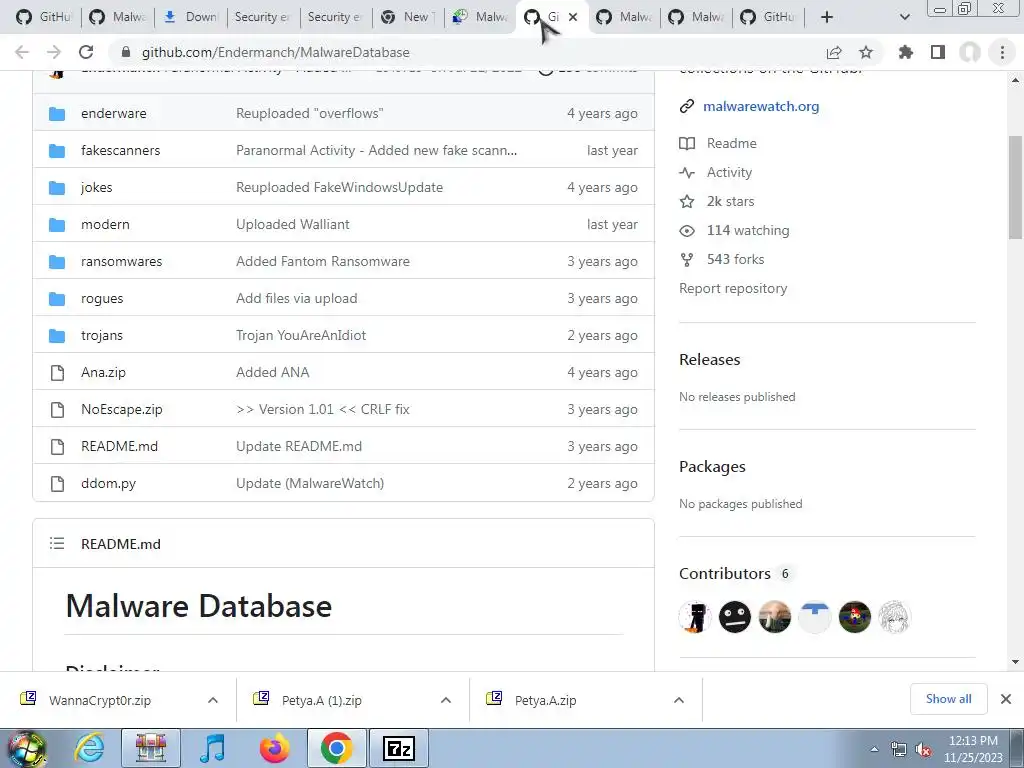View the 2k stars list

(730, 201)
